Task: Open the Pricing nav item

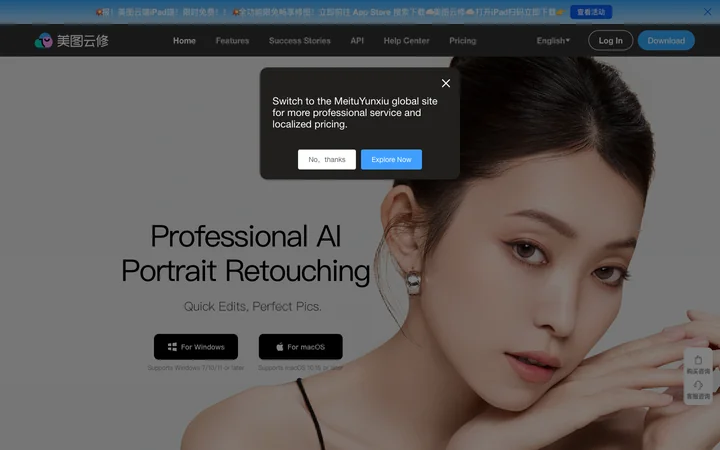Action: click(462, 40)
